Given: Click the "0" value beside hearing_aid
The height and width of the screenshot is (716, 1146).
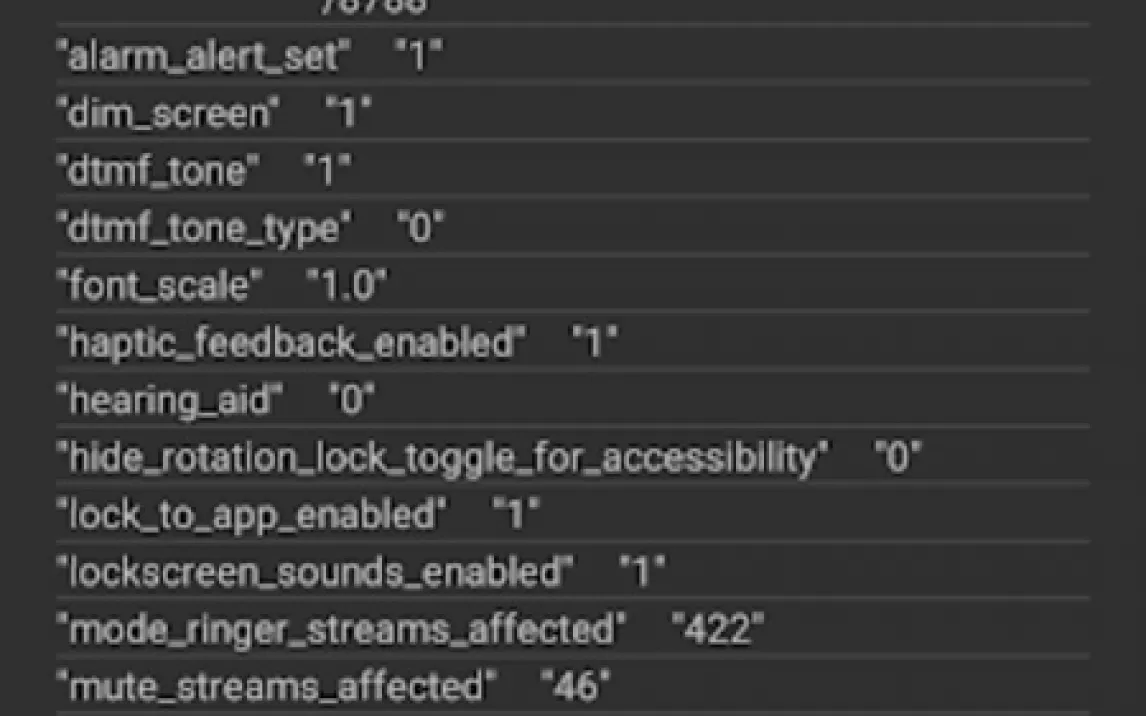Looking at the screenshot, I should 352,400.
